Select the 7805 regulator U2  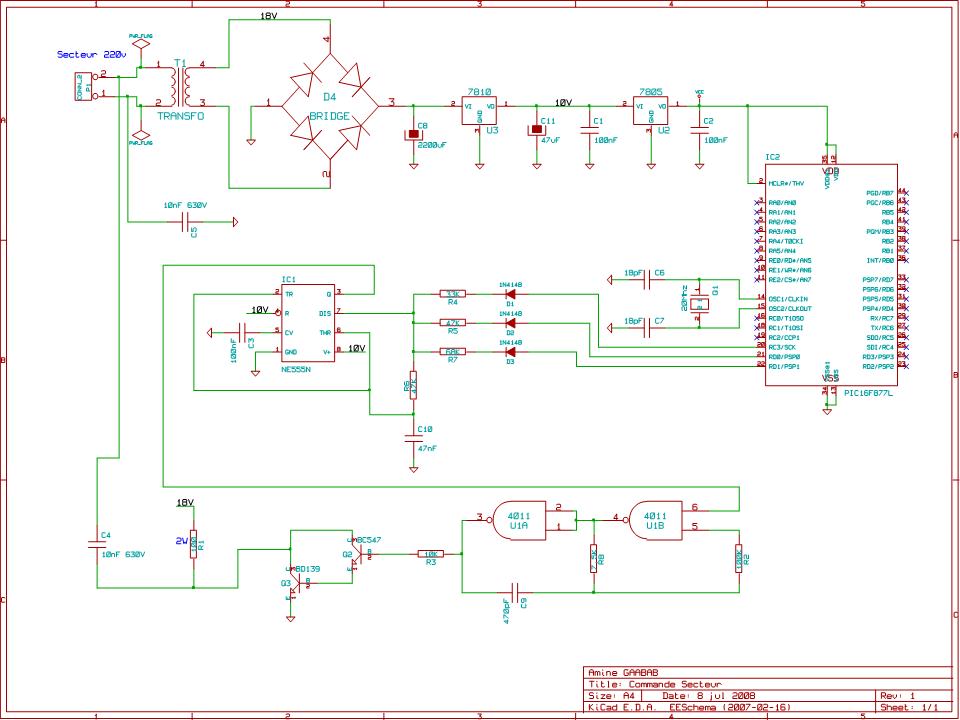click(x=651, y=110)
